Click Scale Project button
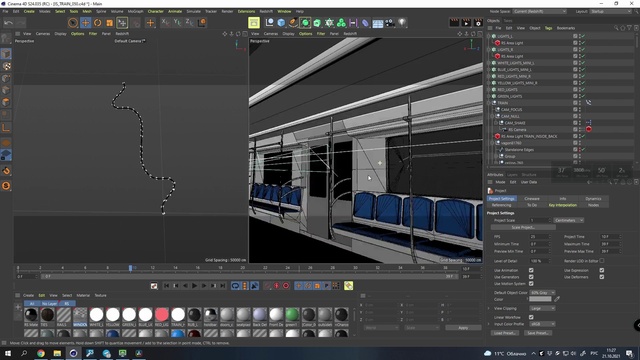640x360 pixels. [x=523, y=227]
